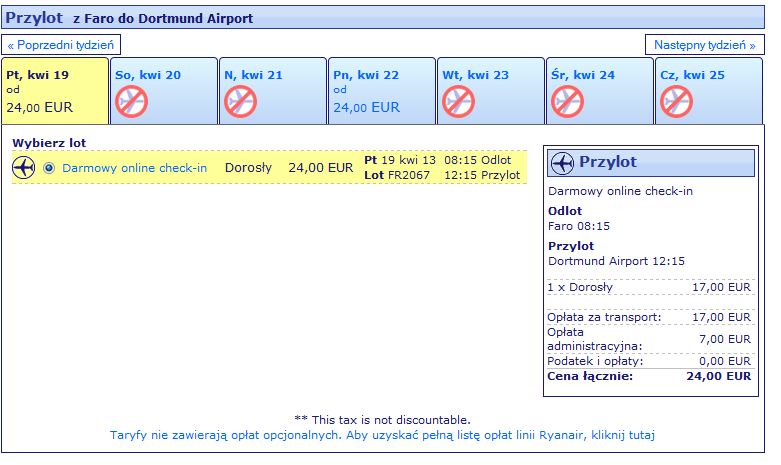Image resolution: width=781 pixels, height=465 pixels.
Task: Go to Poprzedni tydzień (previous week)
Action: pyautogui.click(x=61, y=45)
